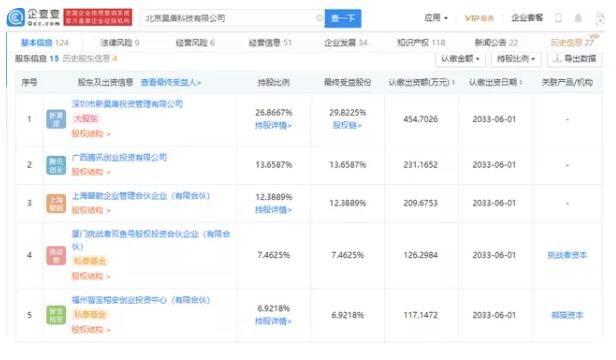The image size is (616, 360).
Task: Click the orange logo badge in row 3
Action: (56, 203)
